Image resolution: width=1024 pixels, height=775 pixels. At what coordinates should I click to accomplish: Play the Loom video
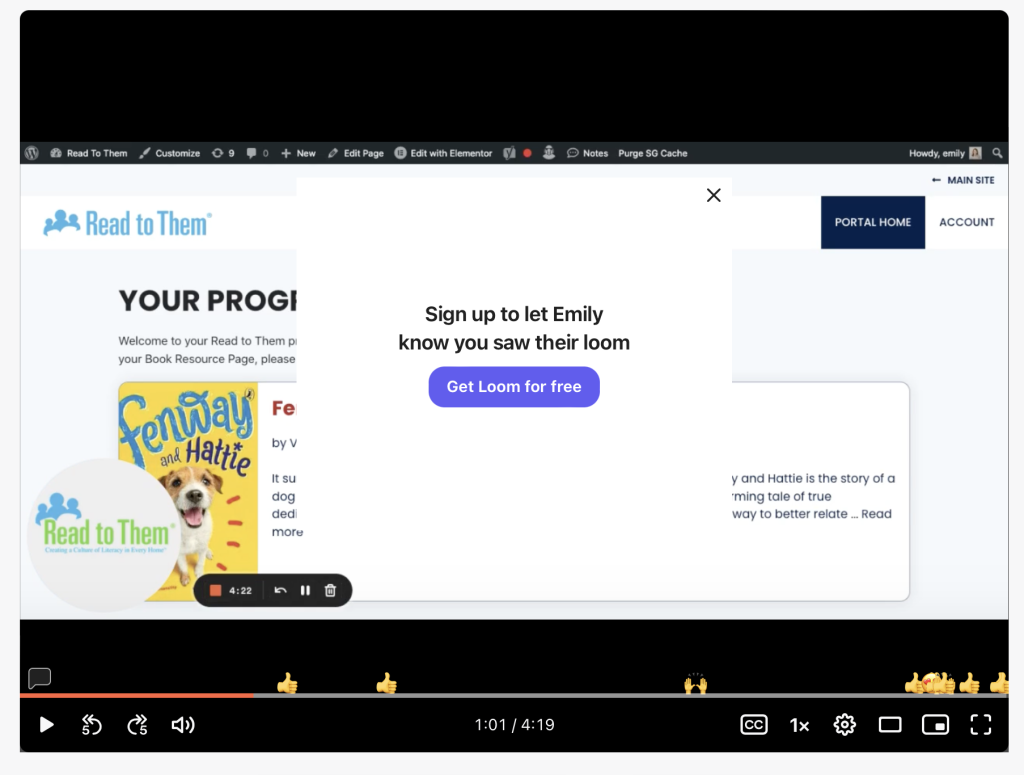[46, 725]
